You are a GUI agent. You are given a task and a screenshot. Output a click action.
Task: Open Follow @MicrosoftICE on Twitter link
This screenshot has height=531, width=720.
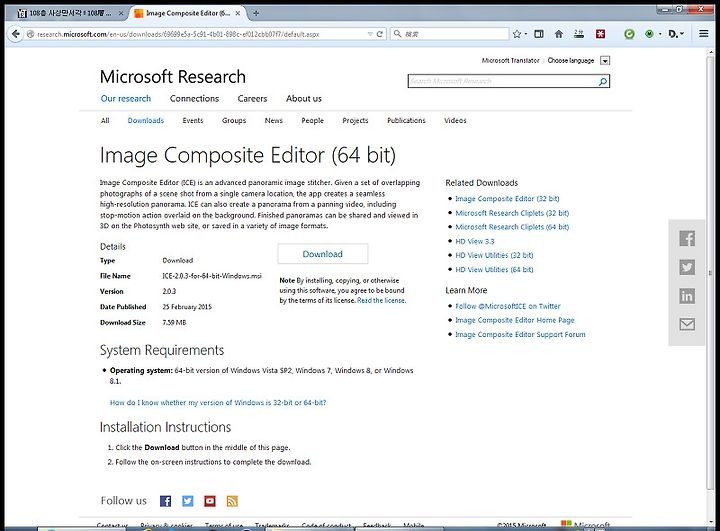pyautogui.click(x=508, y=306)
